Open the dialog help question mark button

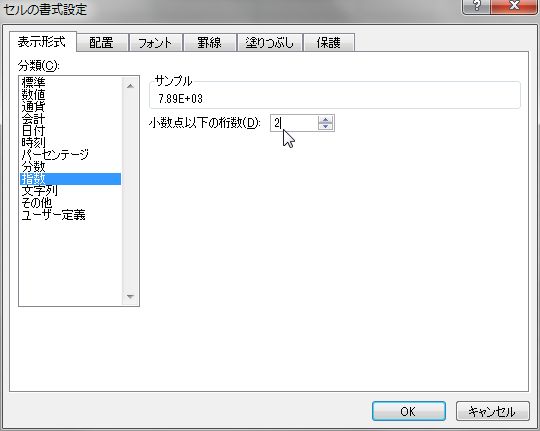(477, 6)
